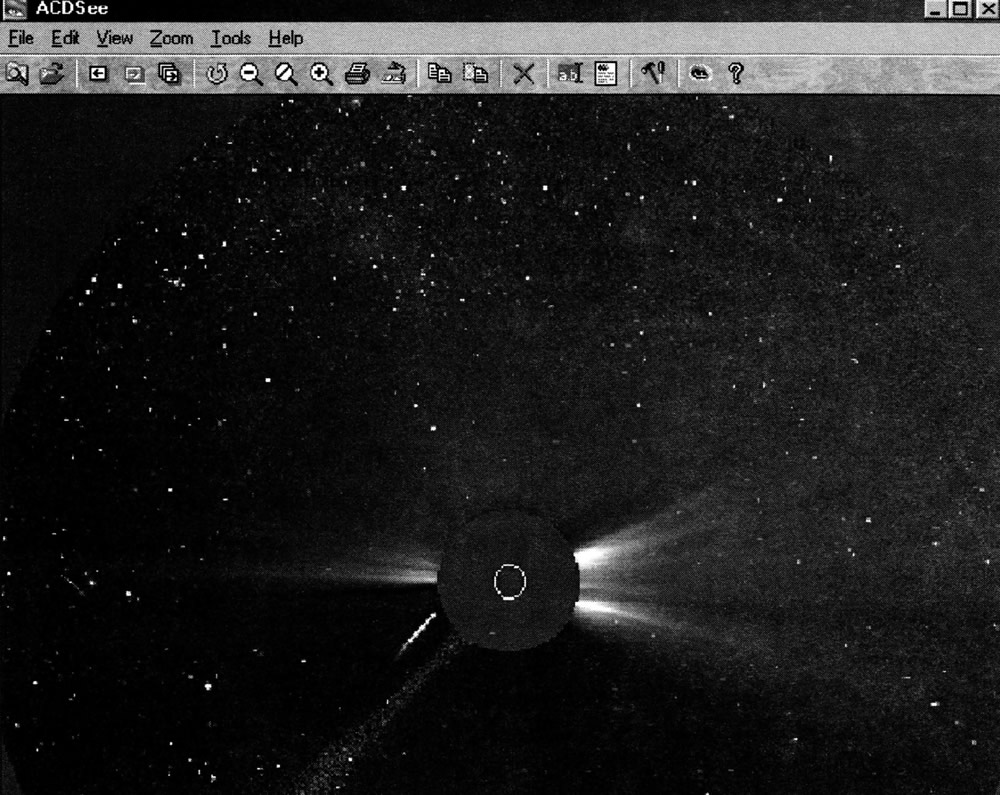Click the white circle at the image center

click(510, 581)
